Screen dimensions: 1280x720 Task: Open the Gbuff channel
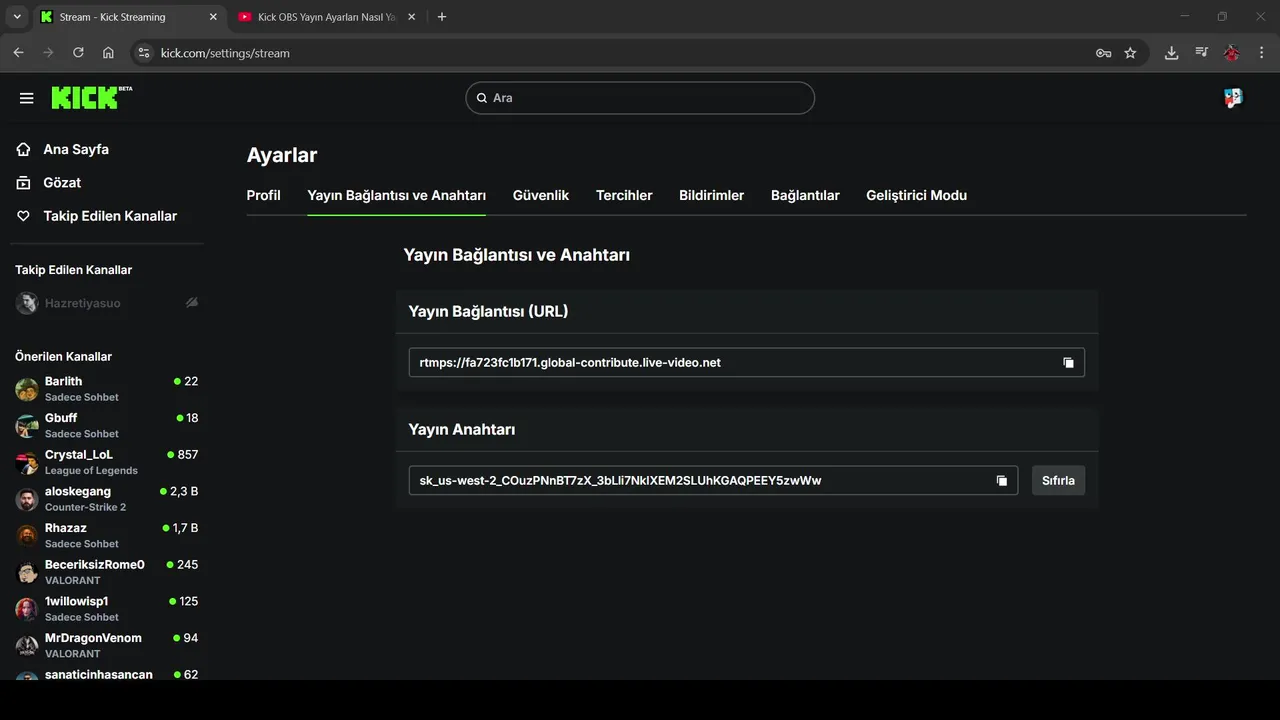tap(106, 426)
